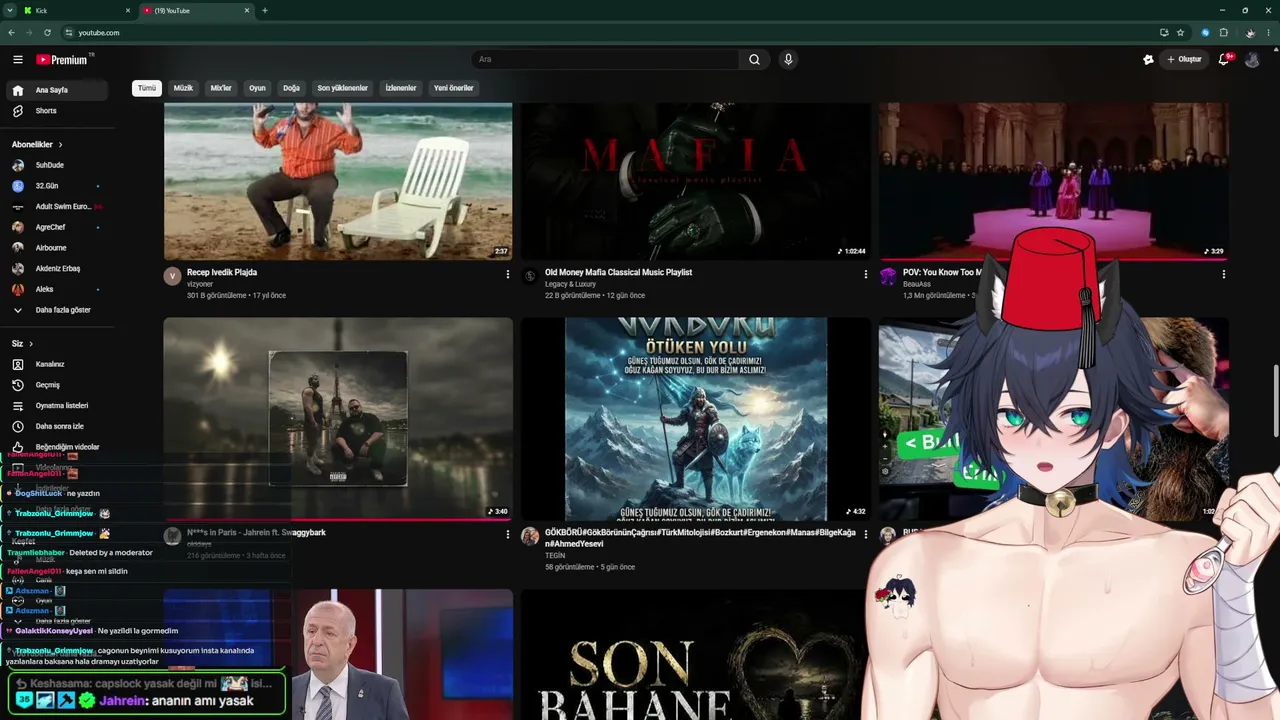The image size is (1280, 720).
Task: Expand the Siz section chevron
Action: 30,344
